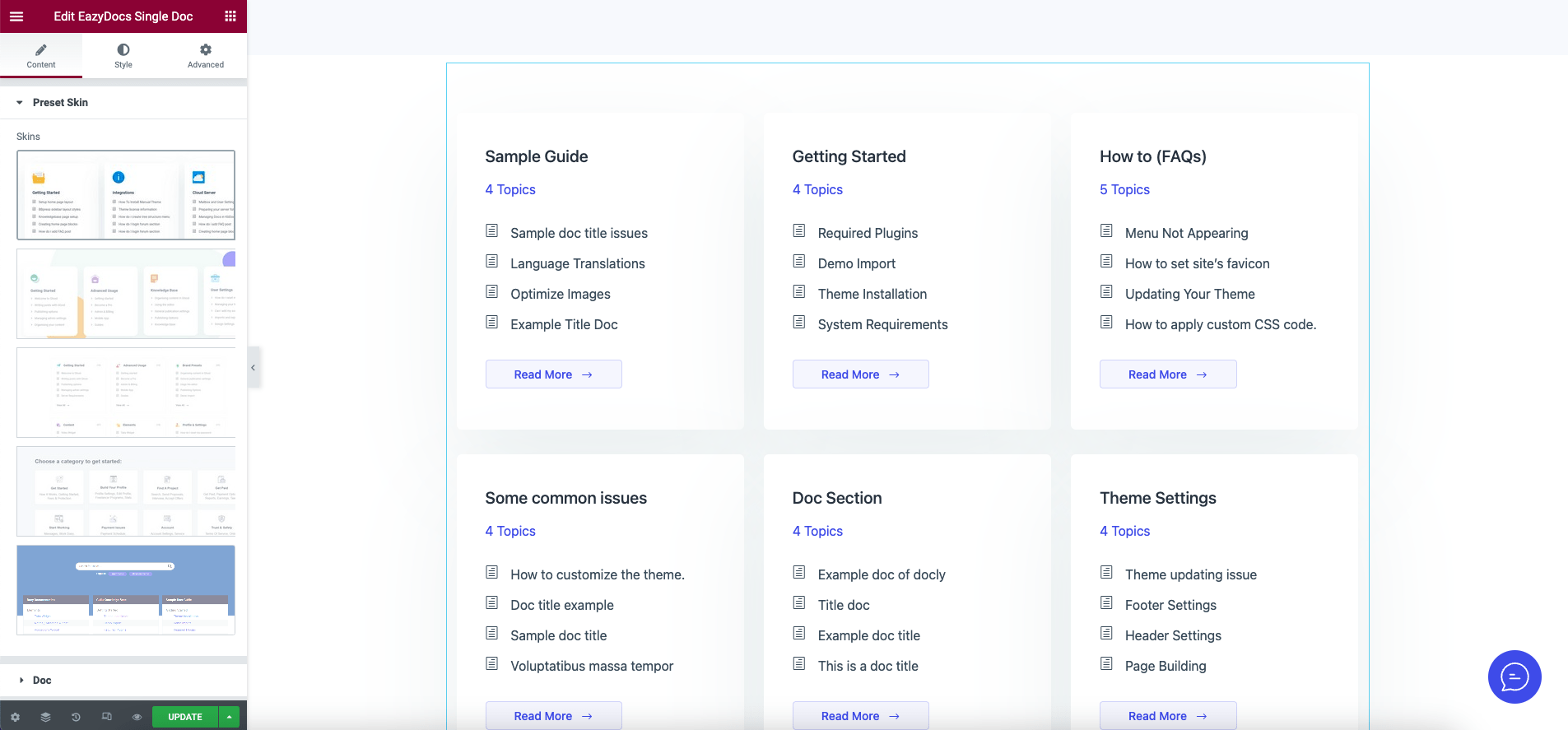The height and width of the screenshot is (730, 1568).
Task: Open the widgets grid panel icon
Action: tap(230, 16)
